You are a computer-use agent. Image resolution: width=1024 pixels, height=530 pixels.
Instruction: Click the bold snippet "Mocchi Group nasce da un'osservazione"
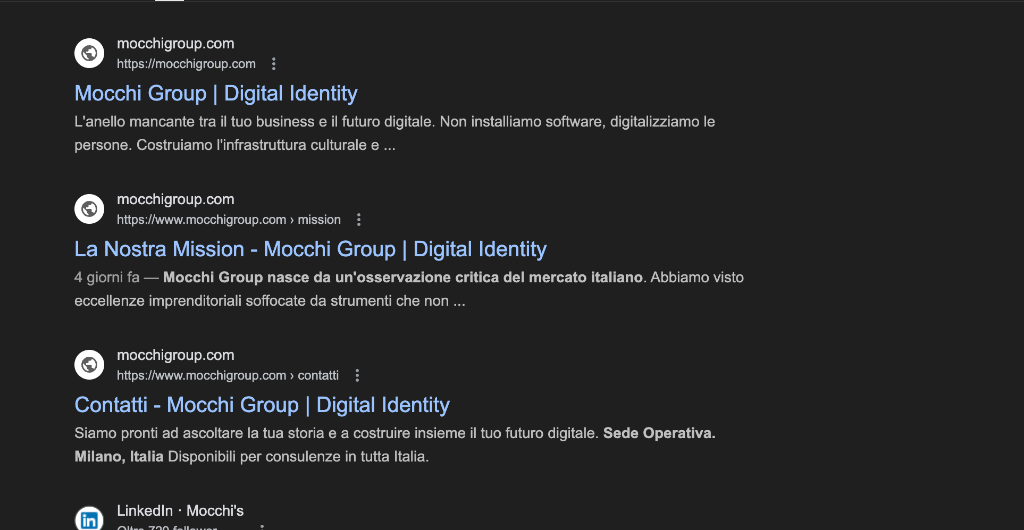pos(402,278)
